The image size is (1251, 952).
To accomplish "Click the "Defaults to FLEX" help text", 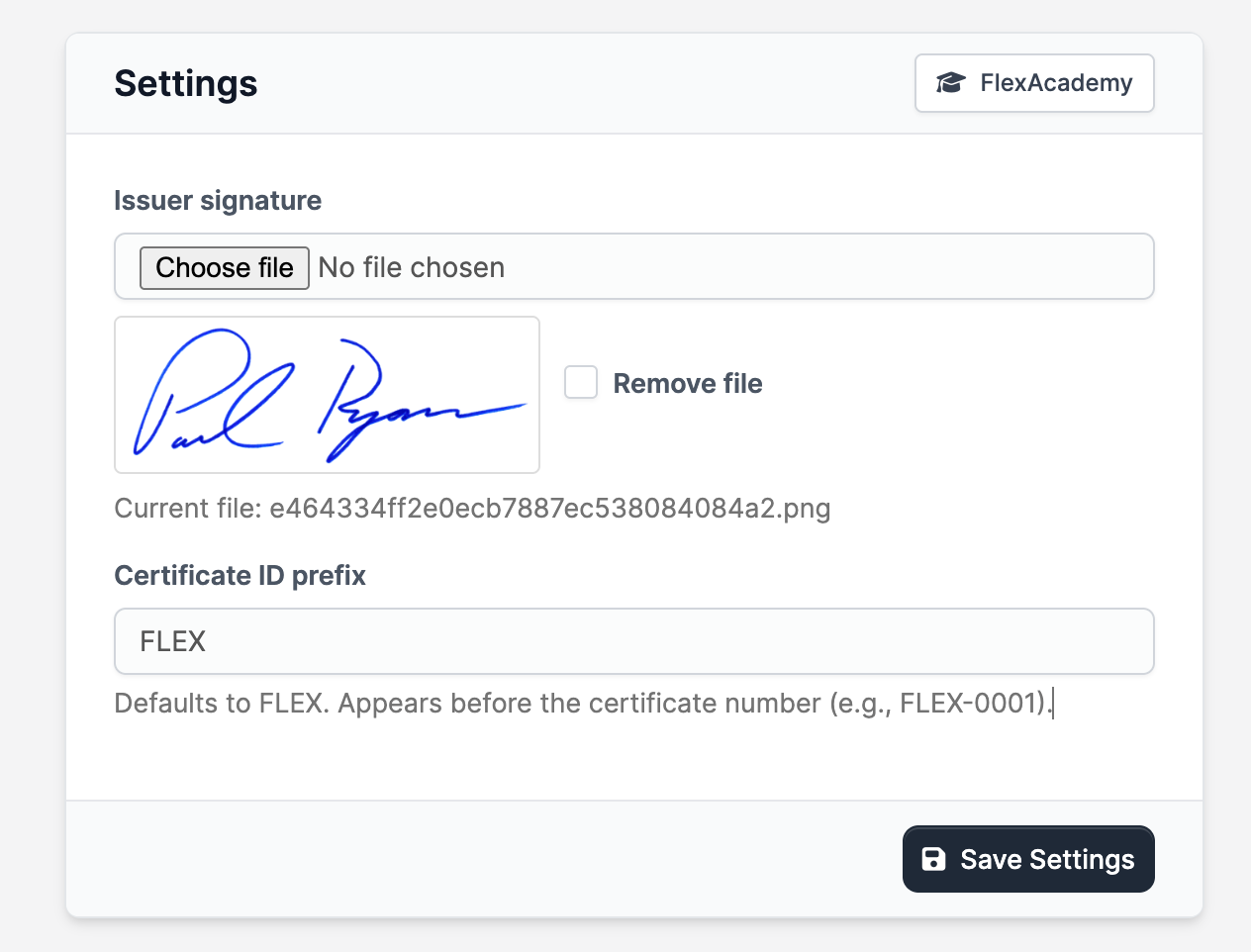I will pos(220,704).
